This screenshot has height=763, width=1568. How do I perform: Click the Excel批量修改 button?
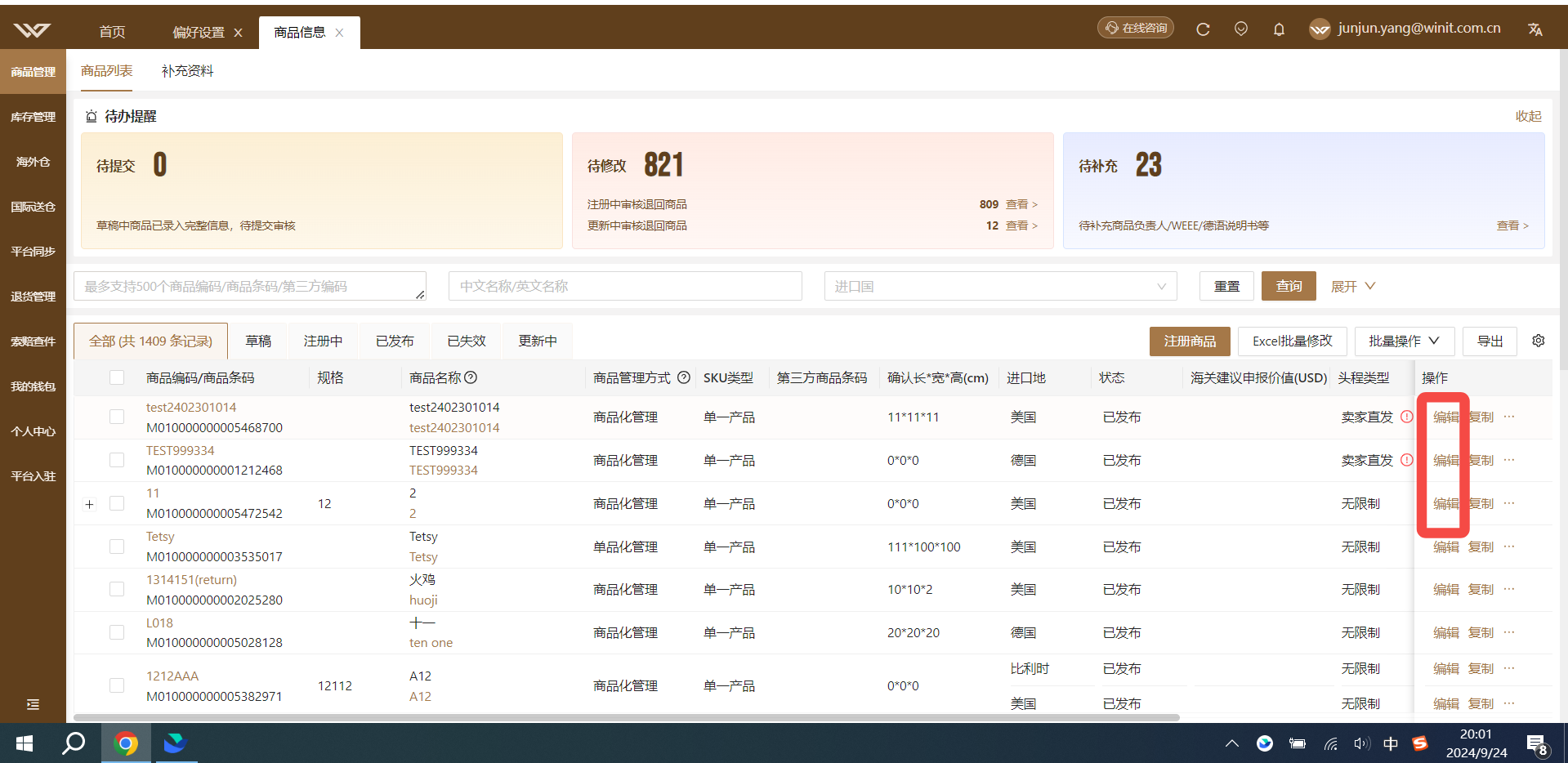click(1292, 341)
